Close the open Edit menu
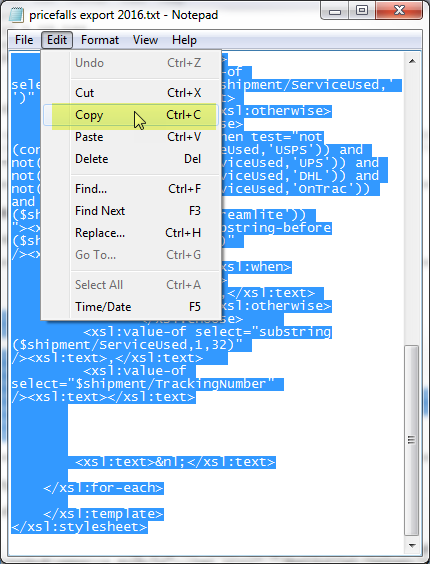Viewport: 430px width, 564px height. point(57,40)
